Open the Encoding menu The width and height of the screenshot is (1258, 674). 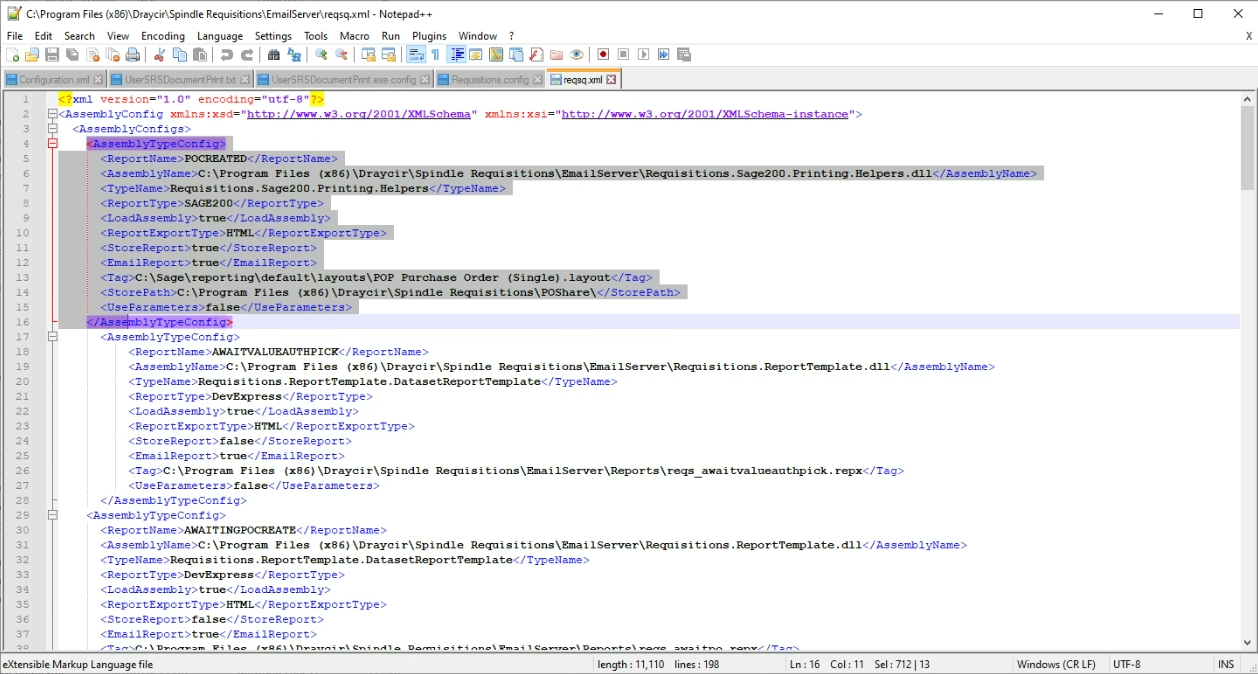pos(162,36)
